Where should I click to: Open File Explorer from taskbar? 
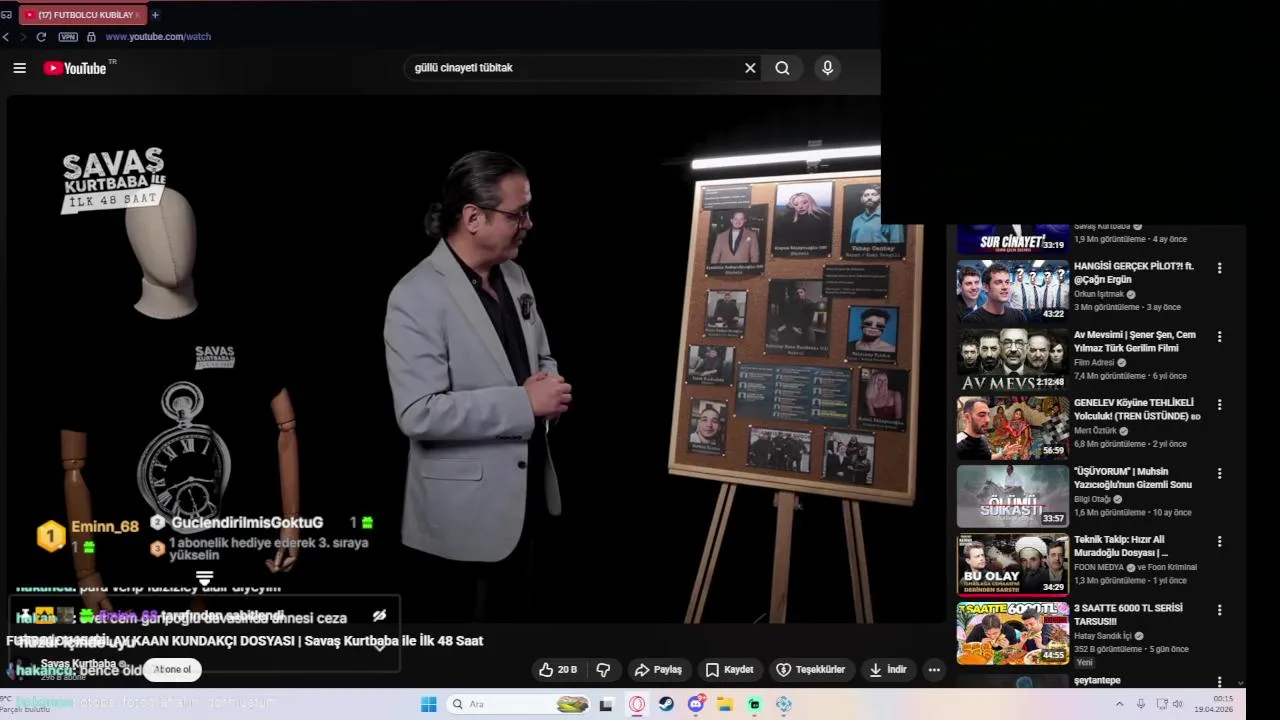coord(725,704)
